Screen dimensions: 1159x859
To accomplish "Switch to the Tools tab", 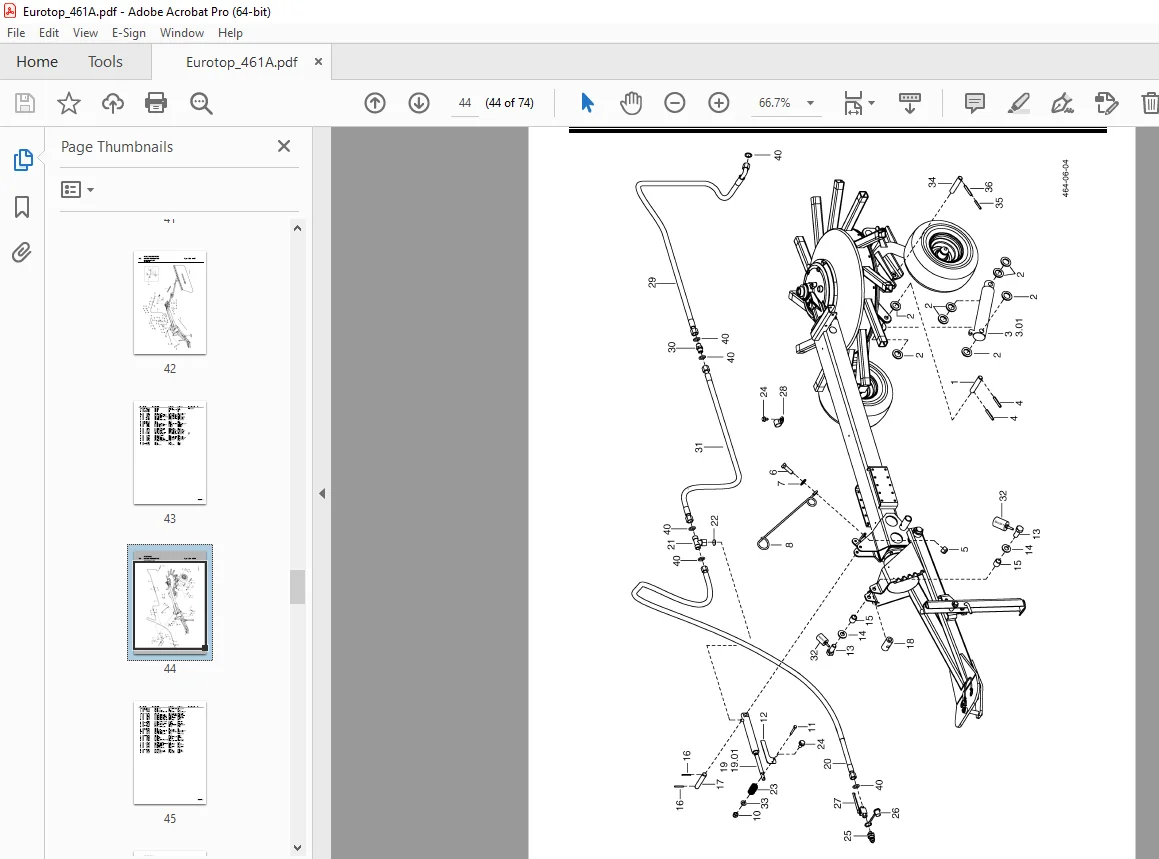I will (105, 61).
